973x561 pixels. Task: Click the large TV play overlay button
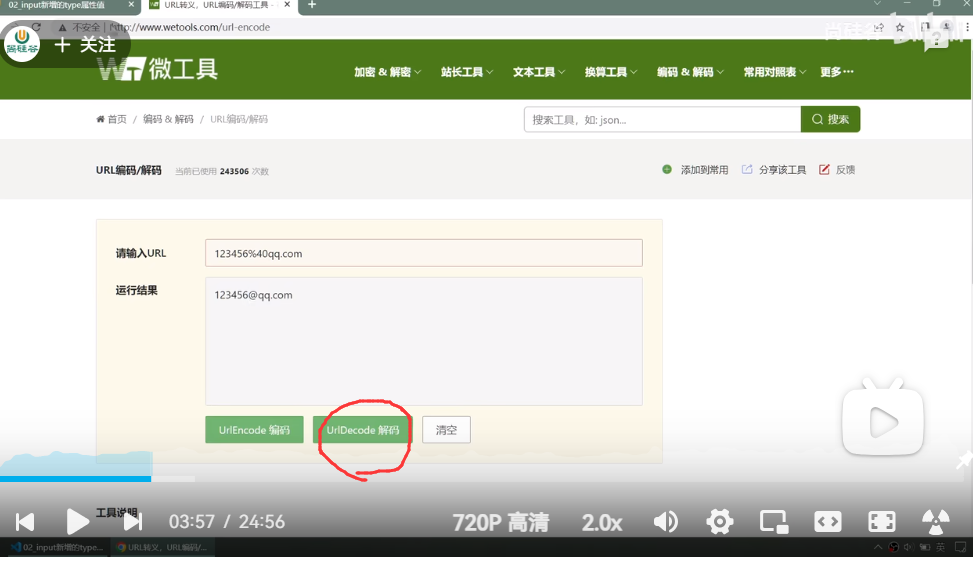pyautogui.click(x=882, y=417)
